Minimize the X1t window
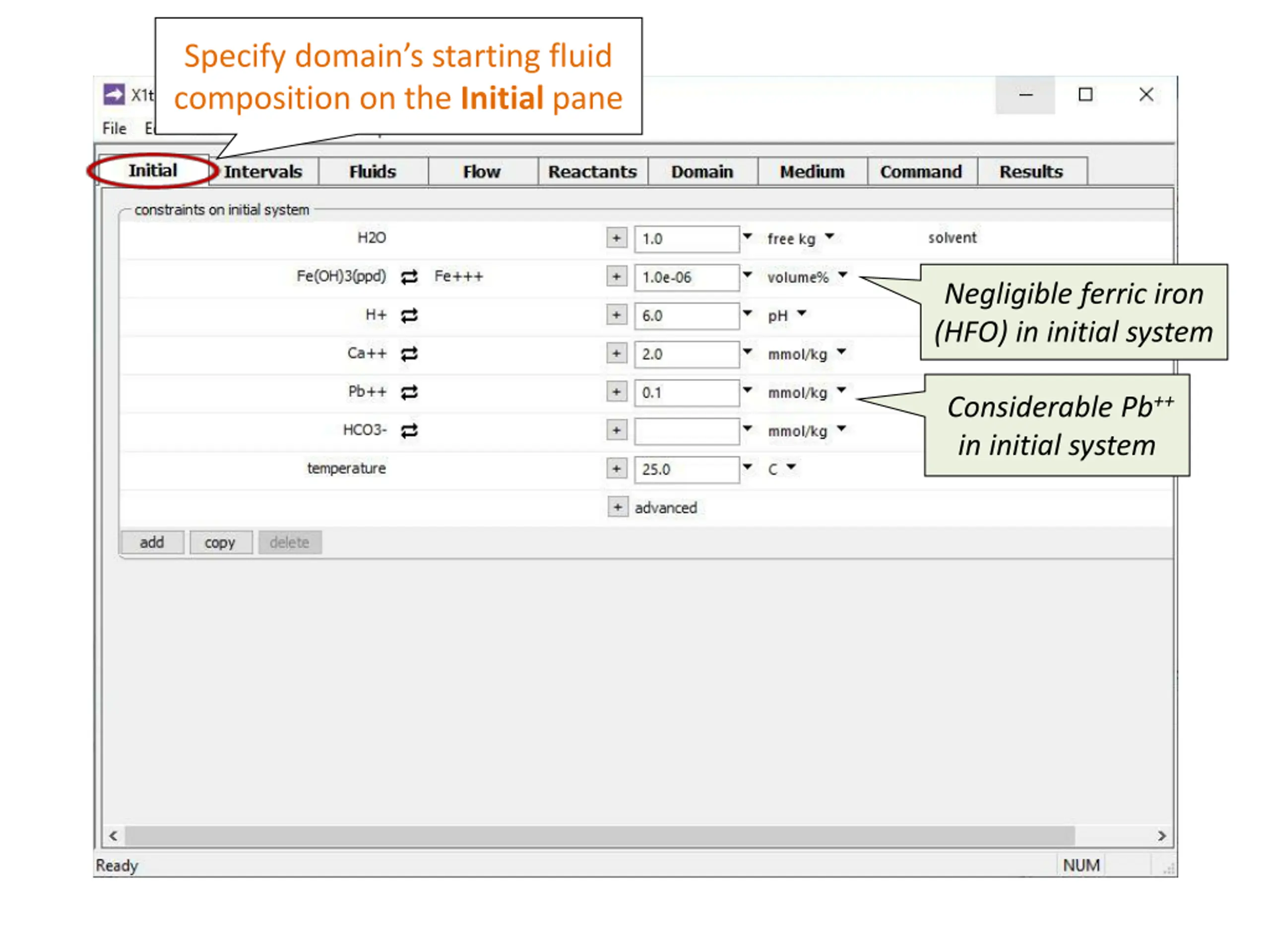Viewport: 1270px width, 952px height. click(x=1025, y=95)
